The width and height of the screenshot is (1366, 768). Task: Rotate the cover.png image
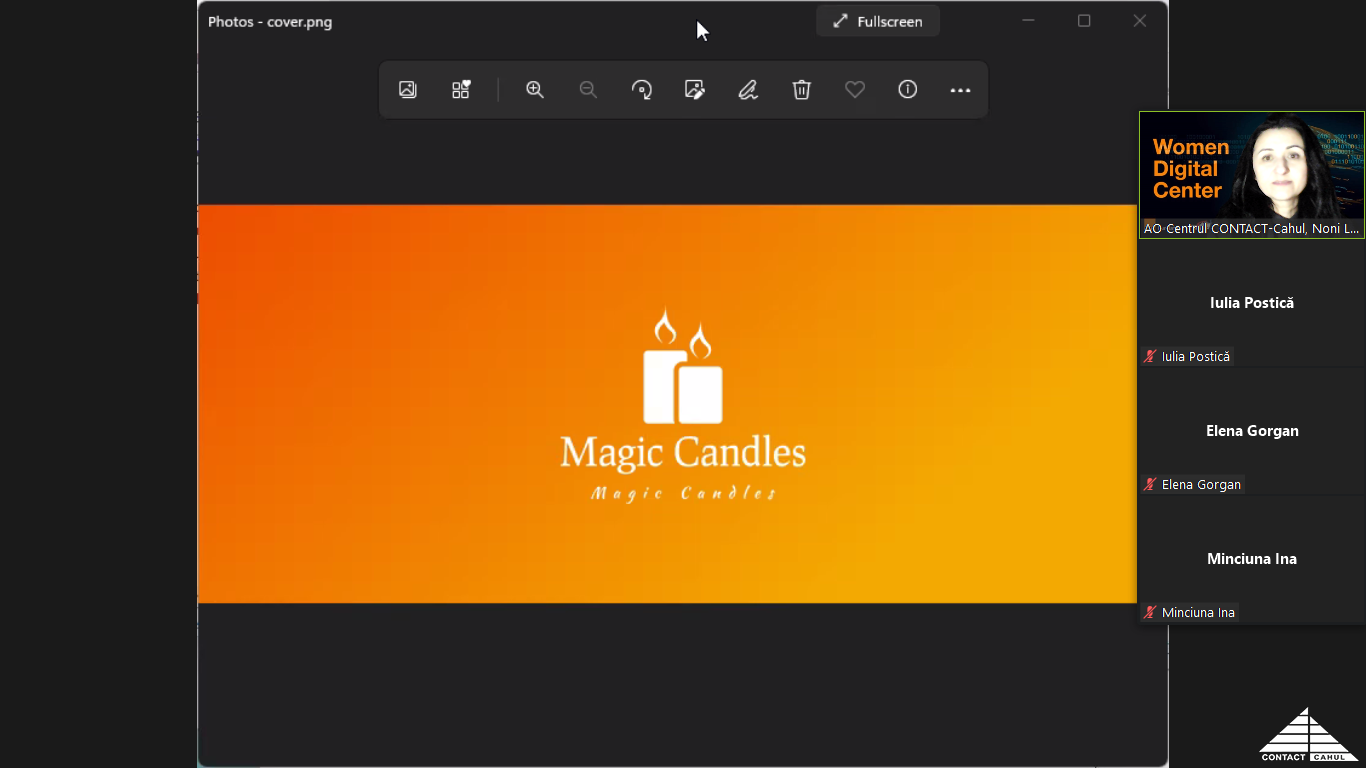pos(642,90)
